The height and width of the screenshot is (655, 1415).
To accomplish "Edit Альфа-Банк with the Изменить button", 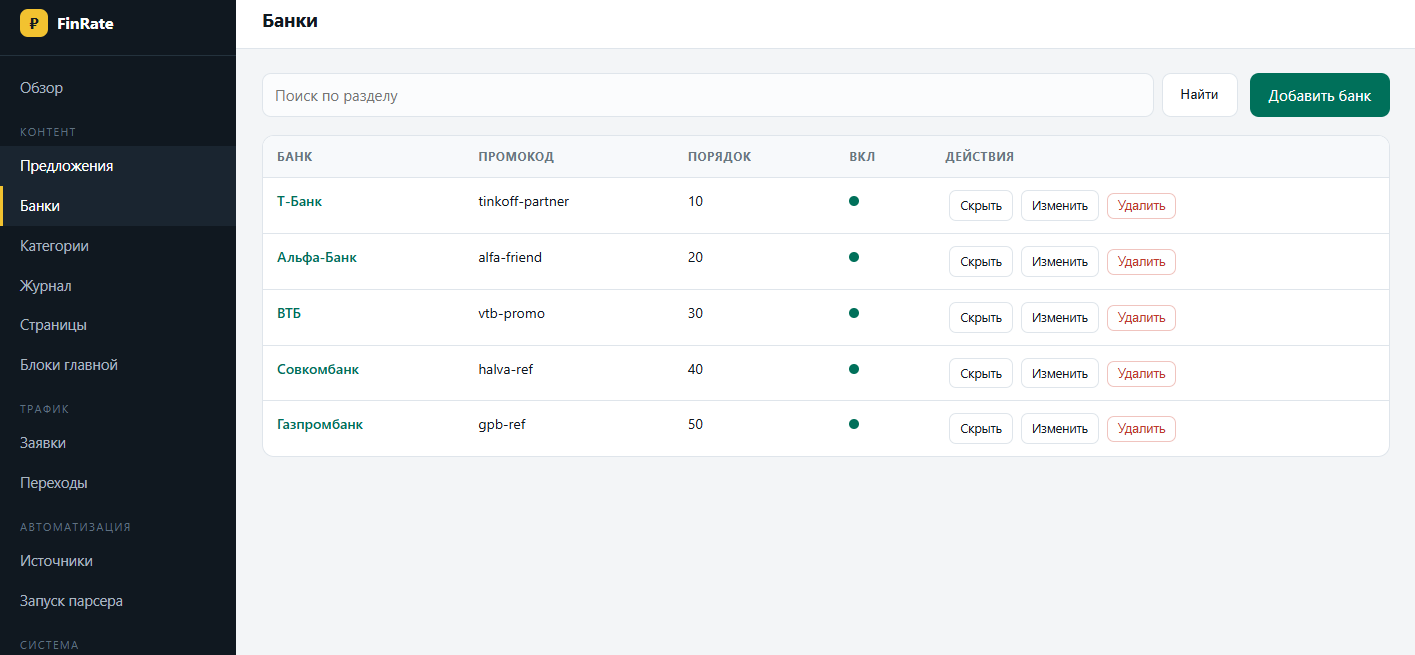I will pyautogui.click(x=1060, y=262).
